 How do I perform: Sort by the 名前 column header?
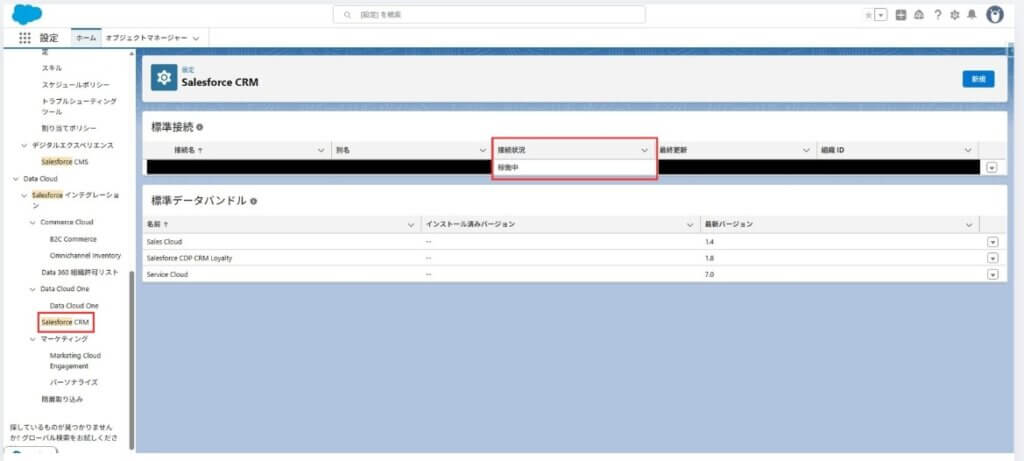[x=157, y=225]
